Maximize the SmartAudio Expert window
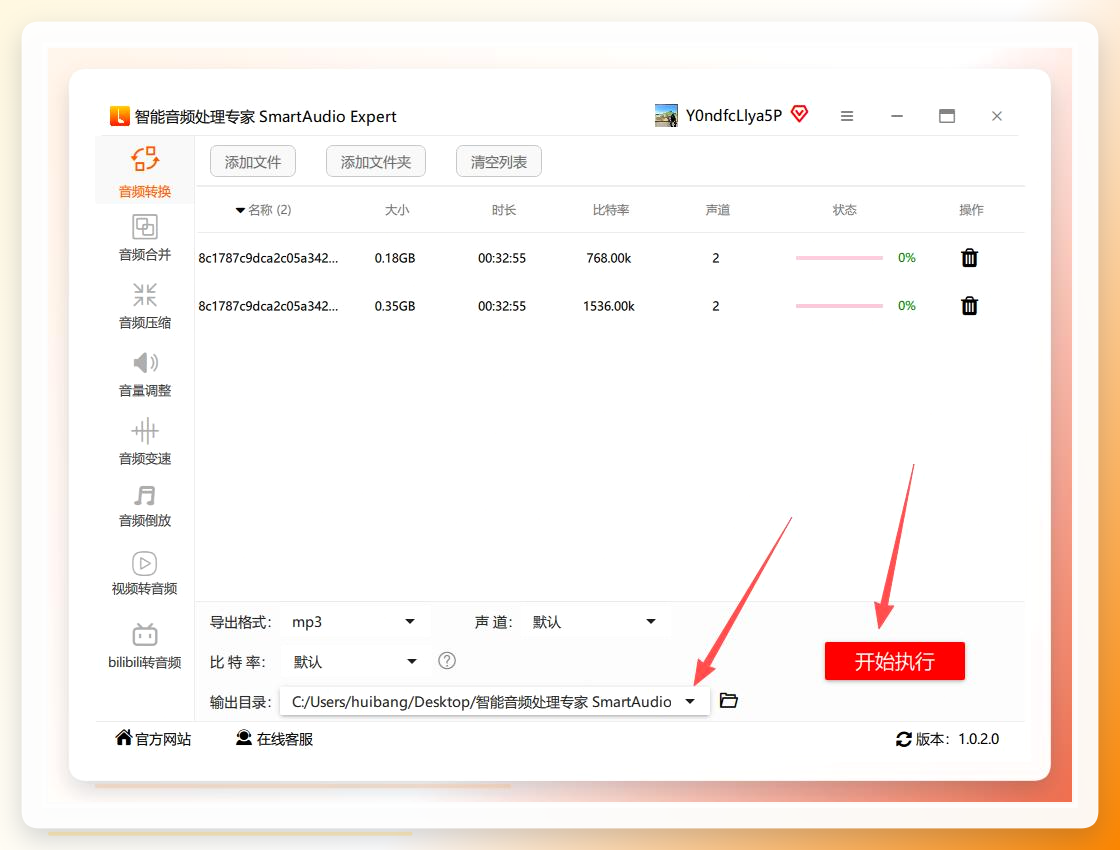 pos(947,116)
